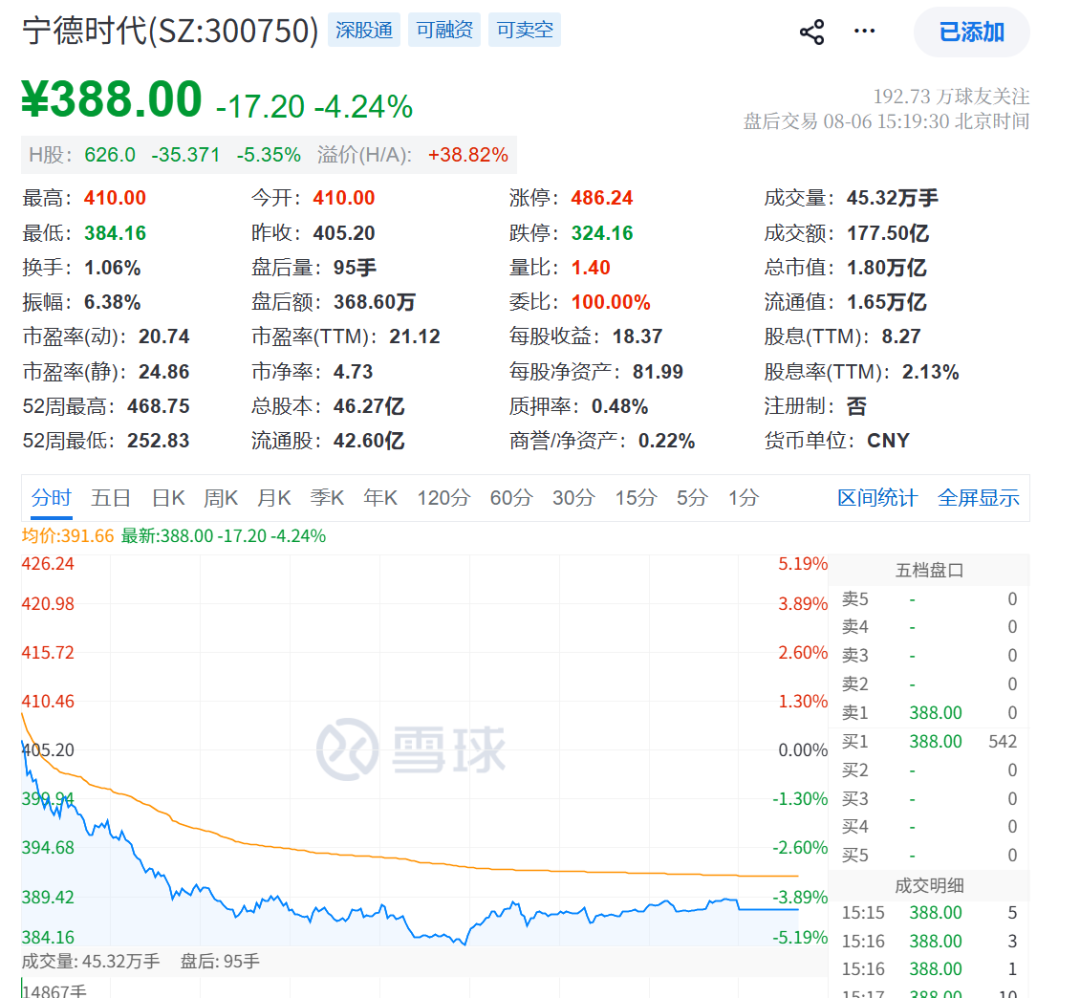The width and height of the screenshot is (1080, 998).
Task: Click the share icon
Action: tap(812, 32)
